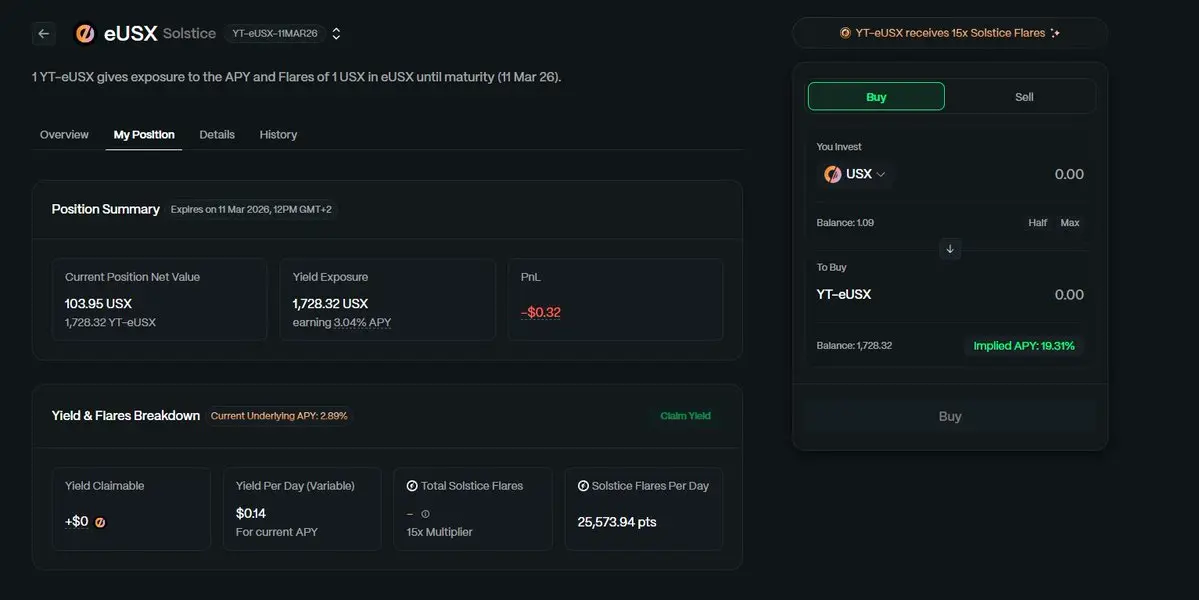Switch to the Overview tab
This screenshot has width=1199, height=600.
(64, 134)
